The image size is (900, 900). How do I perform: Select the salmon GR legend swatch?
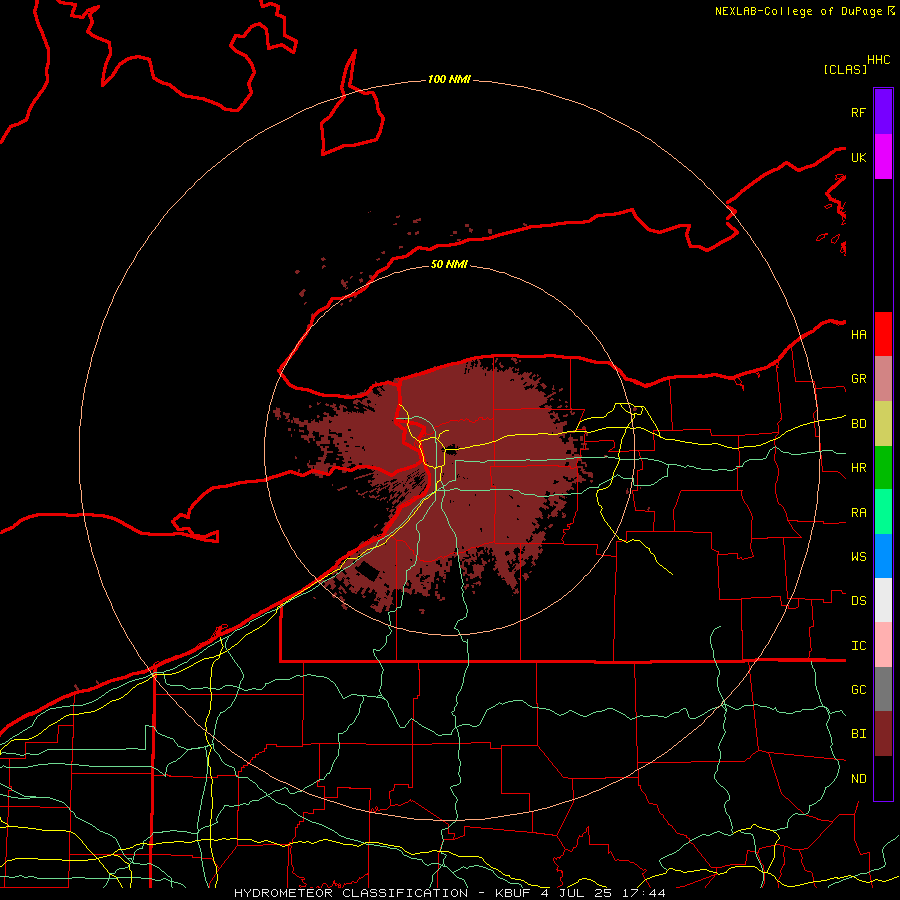click(x=883, y=379)
